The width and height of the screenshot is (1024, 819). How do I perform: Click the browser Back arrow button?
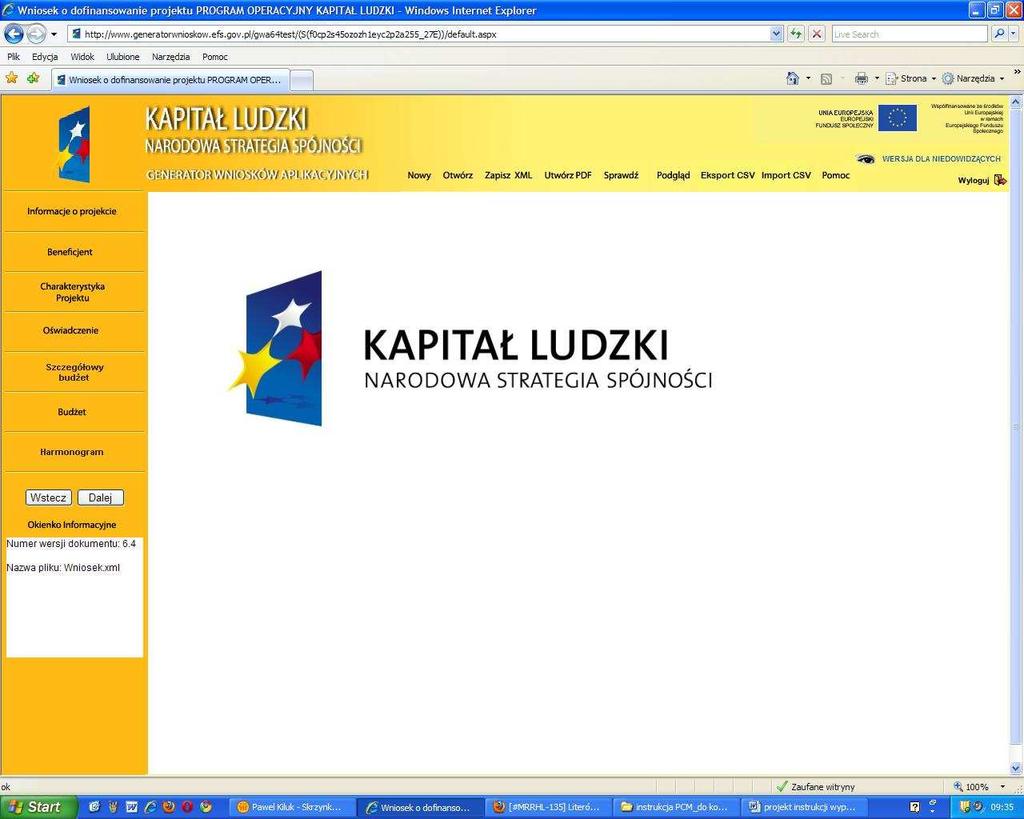pyautogui.click(x=14, y=33)
